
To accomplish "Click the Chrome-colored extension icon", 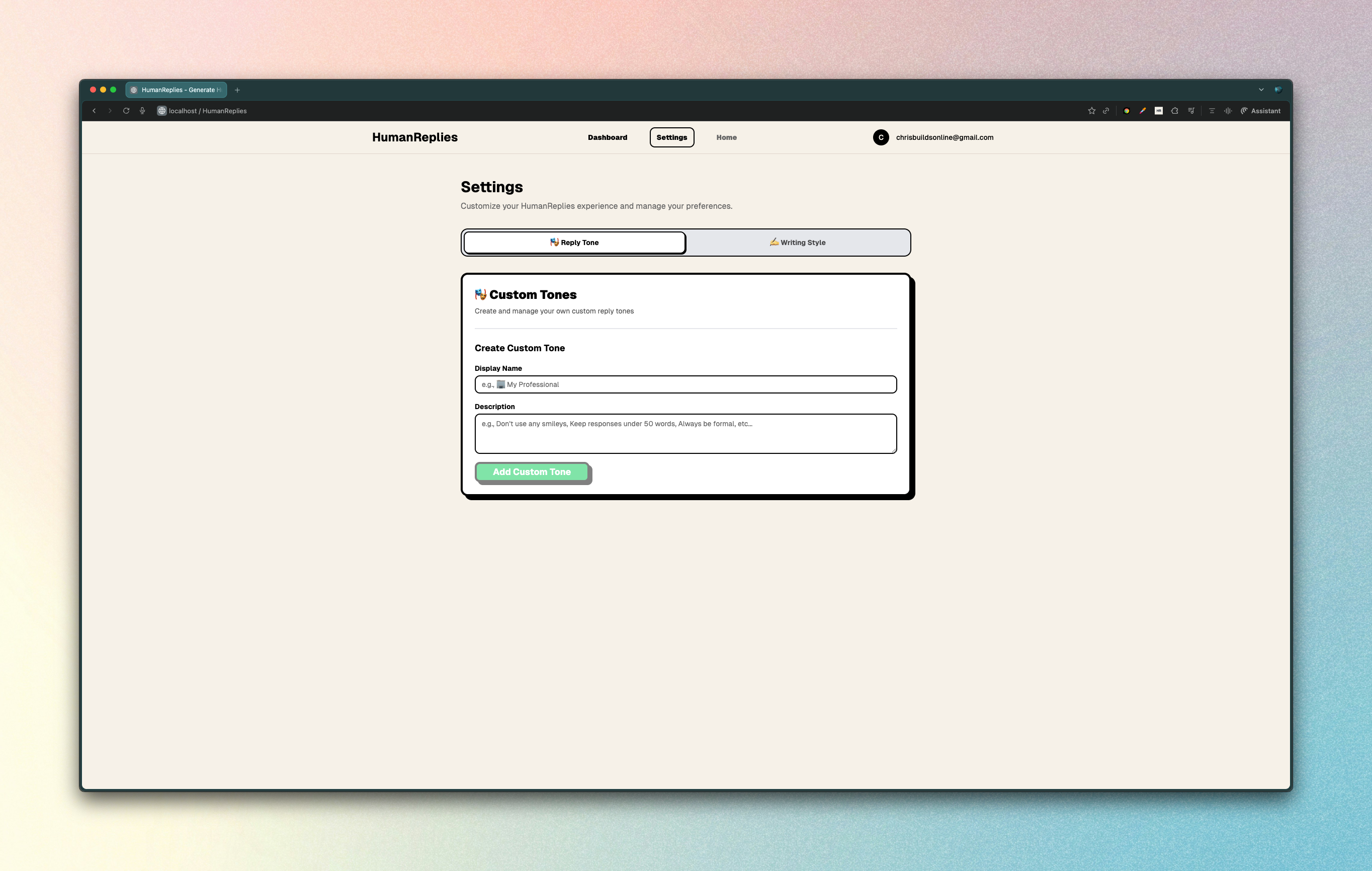I will click(1127, 111).
